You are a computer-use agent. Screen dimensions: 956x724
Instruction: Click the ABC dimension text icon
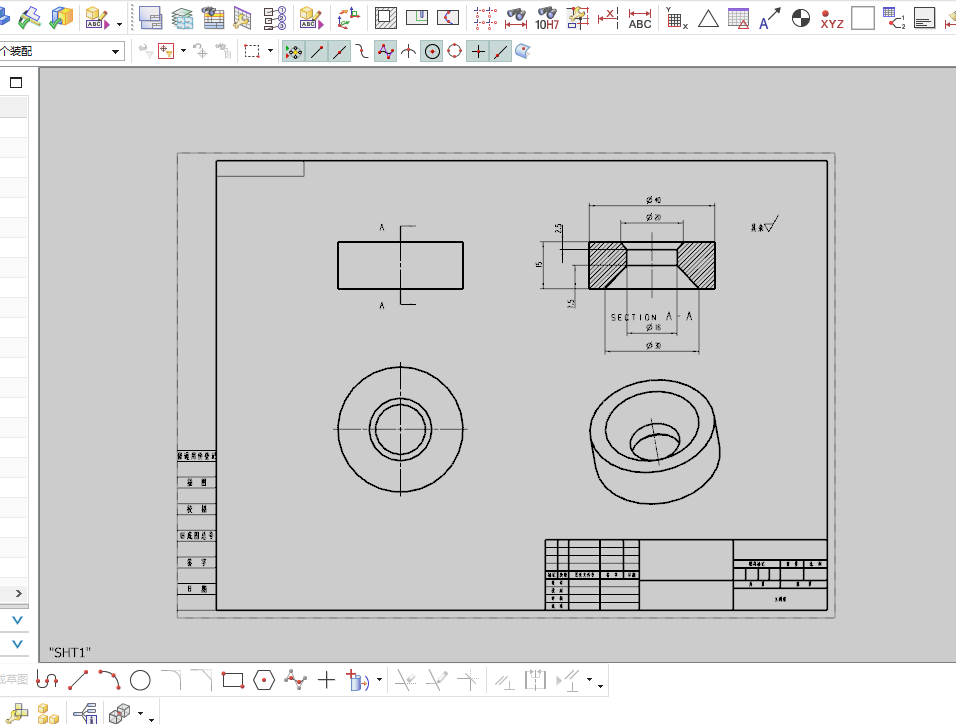click(x=640, y=18)
